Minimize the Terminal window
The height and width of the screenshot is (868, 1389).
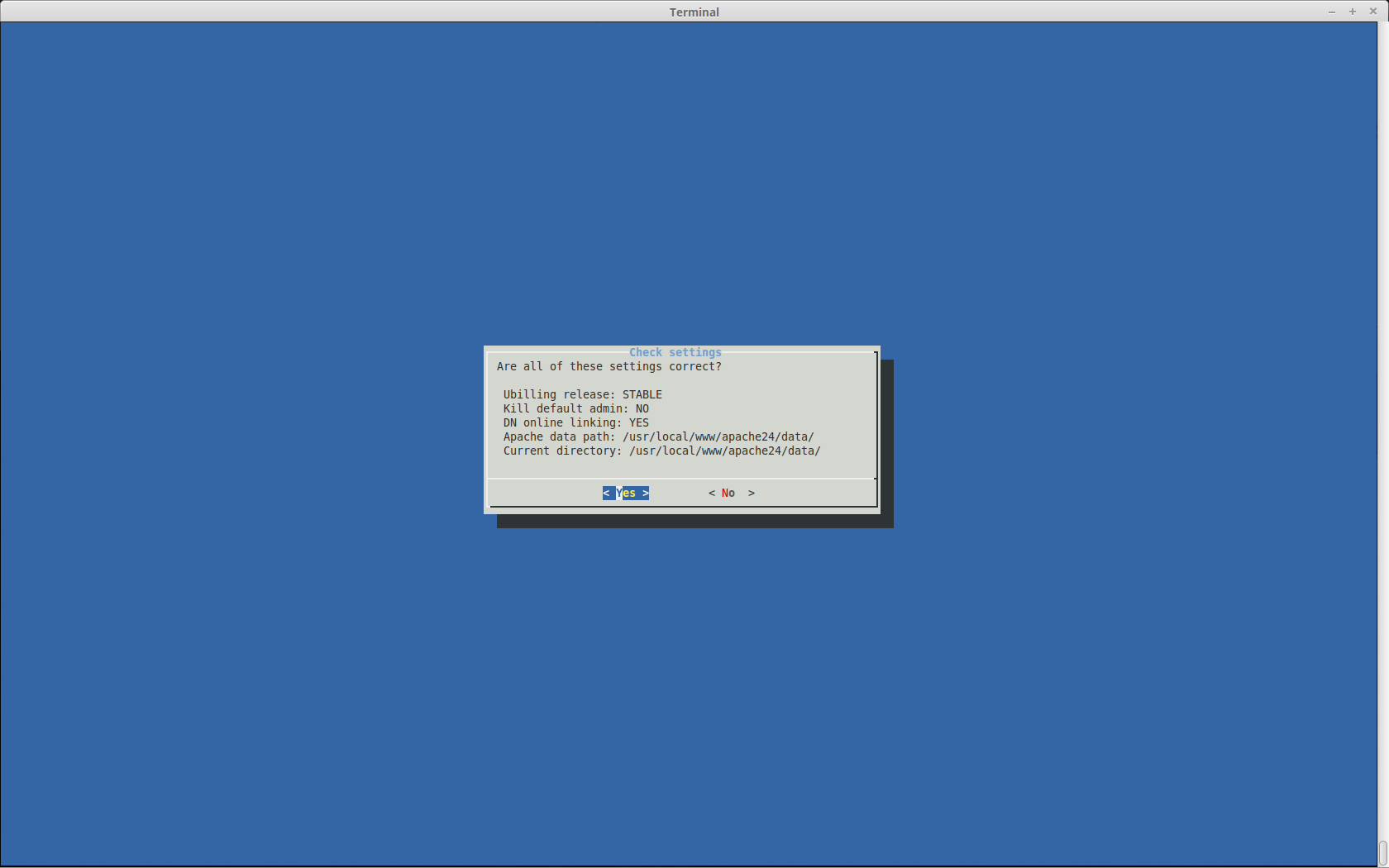click(1332, 12)
